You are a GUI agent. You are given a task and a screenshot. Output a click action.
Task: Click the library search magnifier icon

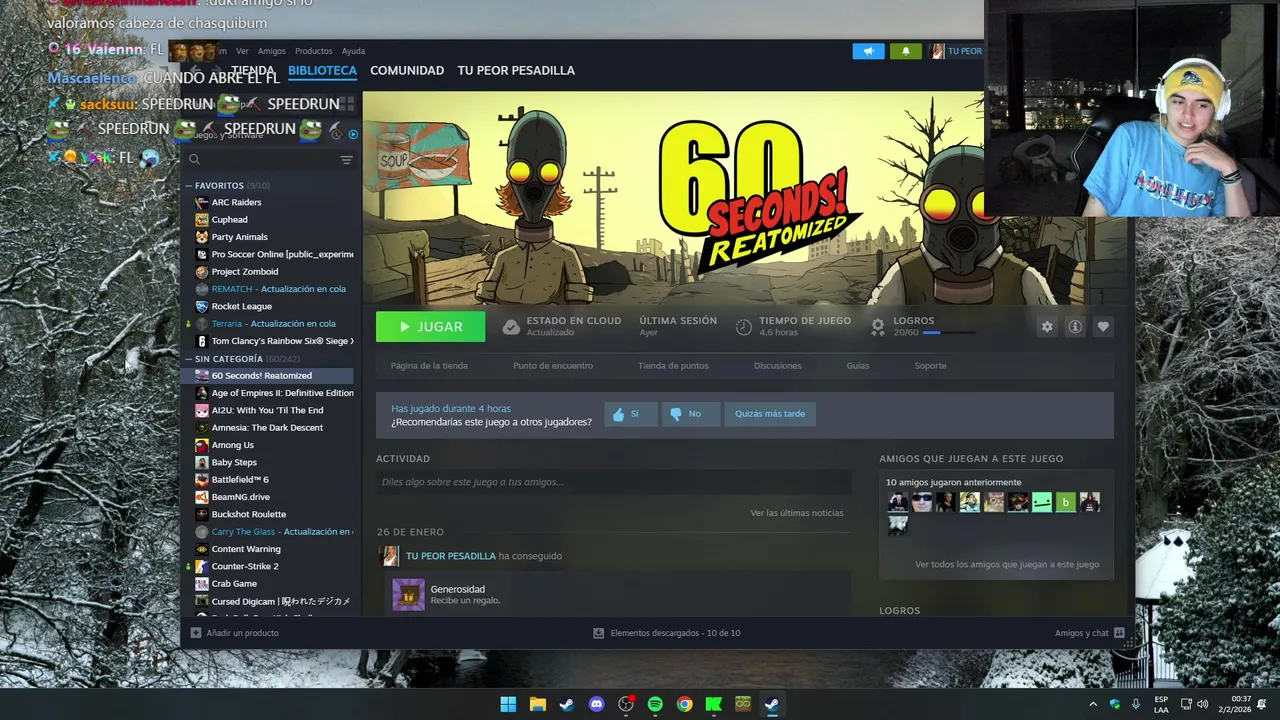pyautogui.click(x=194, y=159)
